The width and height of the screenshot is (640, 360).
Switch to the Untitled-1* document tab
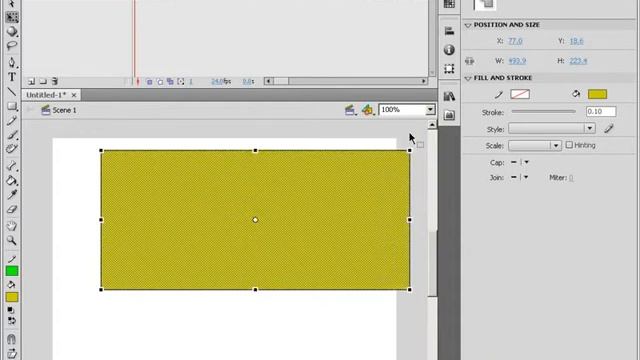pyautogui.click(x=46, y=95)
